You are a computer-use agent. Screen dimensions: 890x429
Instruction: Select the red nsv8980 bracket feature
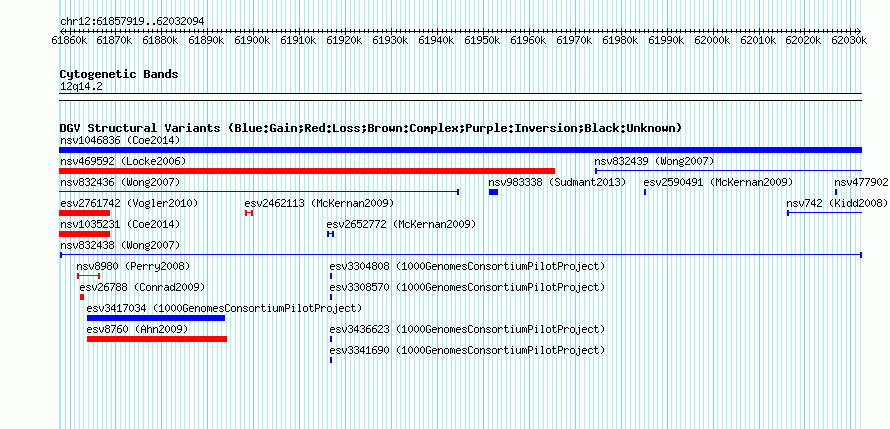click(x=89, y=276)
